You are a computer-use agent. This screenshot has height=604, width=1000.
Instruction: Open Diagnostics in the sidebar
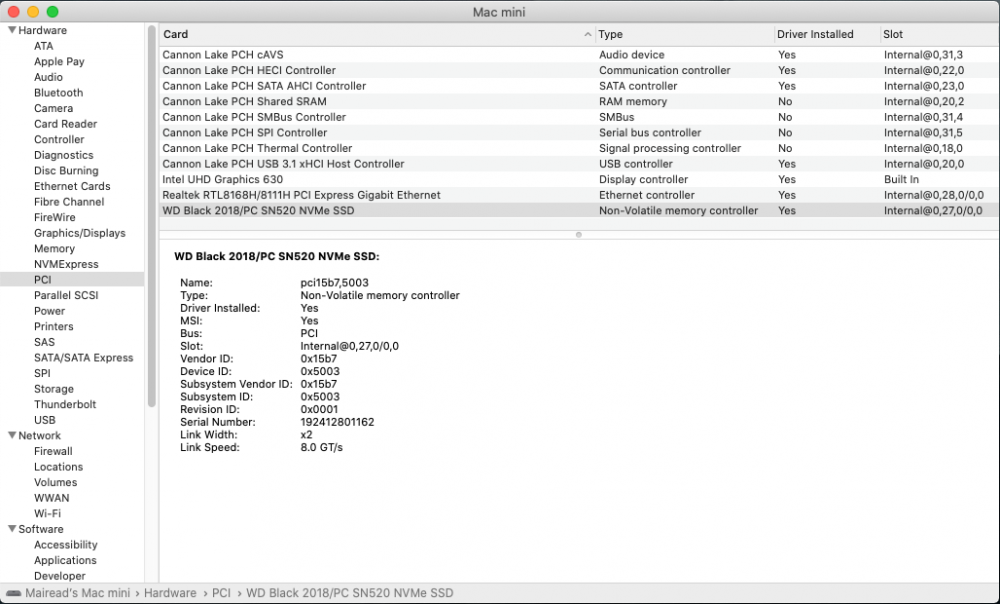coord(64,155)
